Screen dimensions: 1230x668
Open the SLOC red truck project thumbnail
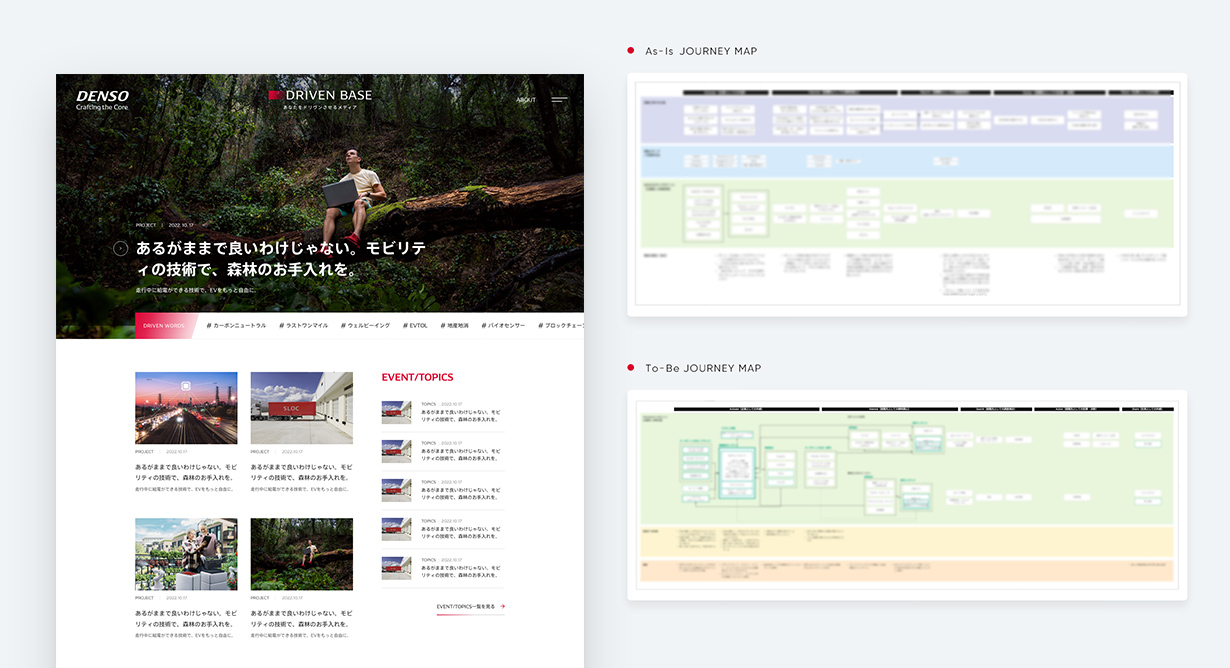(301, 408)
